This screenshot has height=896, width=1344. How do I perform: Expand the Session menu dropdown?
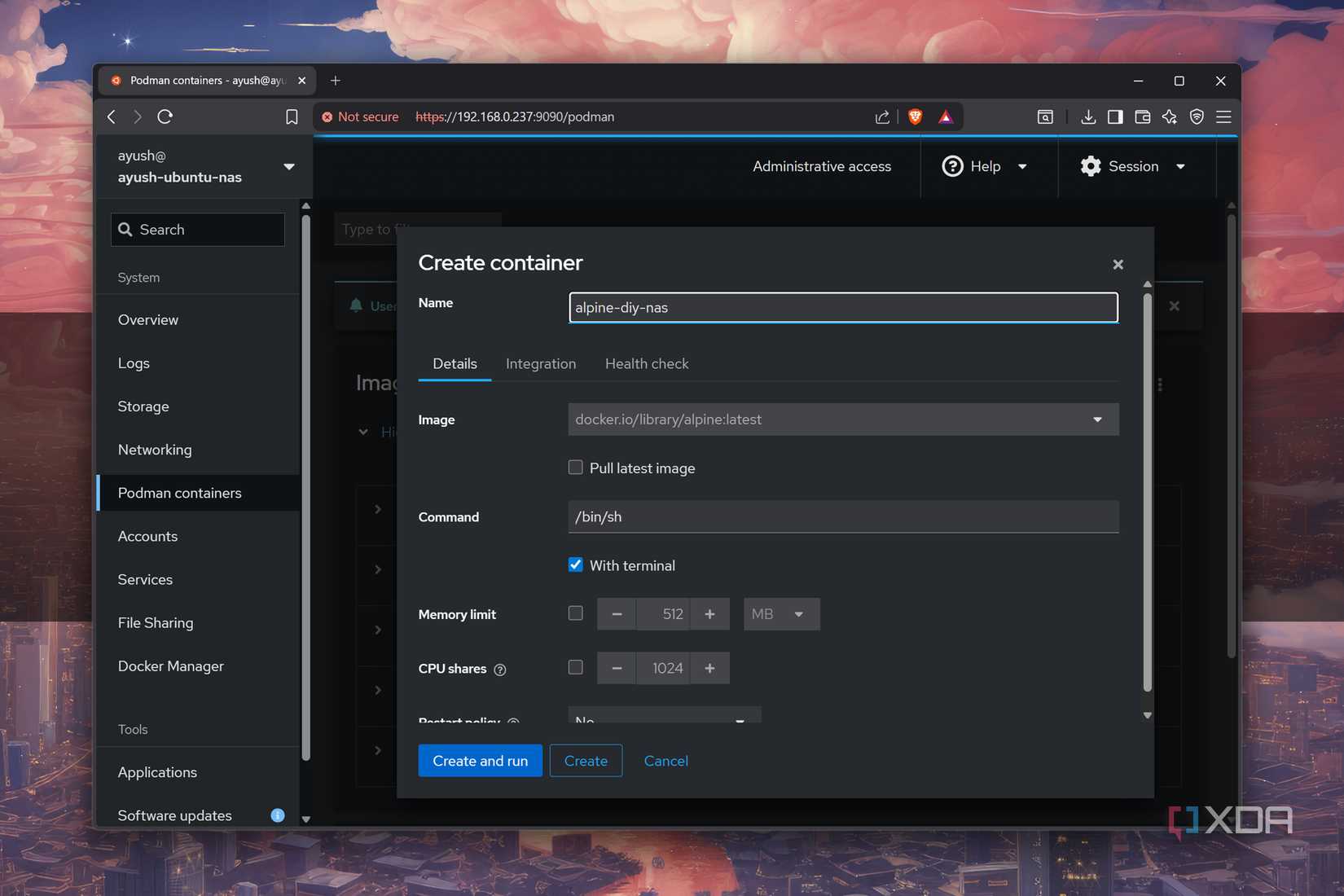click(1133, 166)
